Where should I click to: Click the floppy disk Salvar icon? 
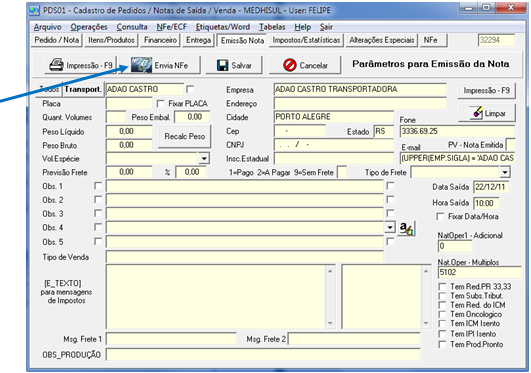coord(222,65)
